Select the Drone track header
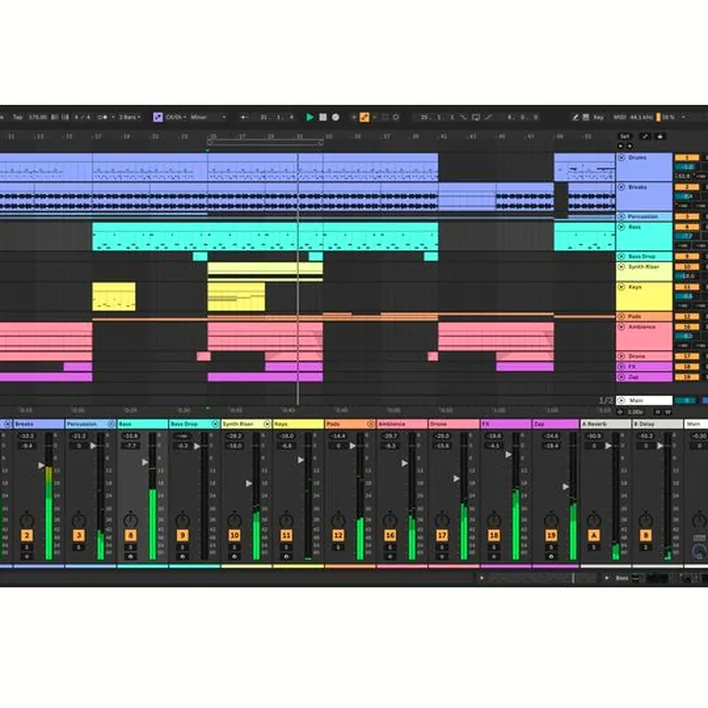708x708 pixels. tap(644, 356)
